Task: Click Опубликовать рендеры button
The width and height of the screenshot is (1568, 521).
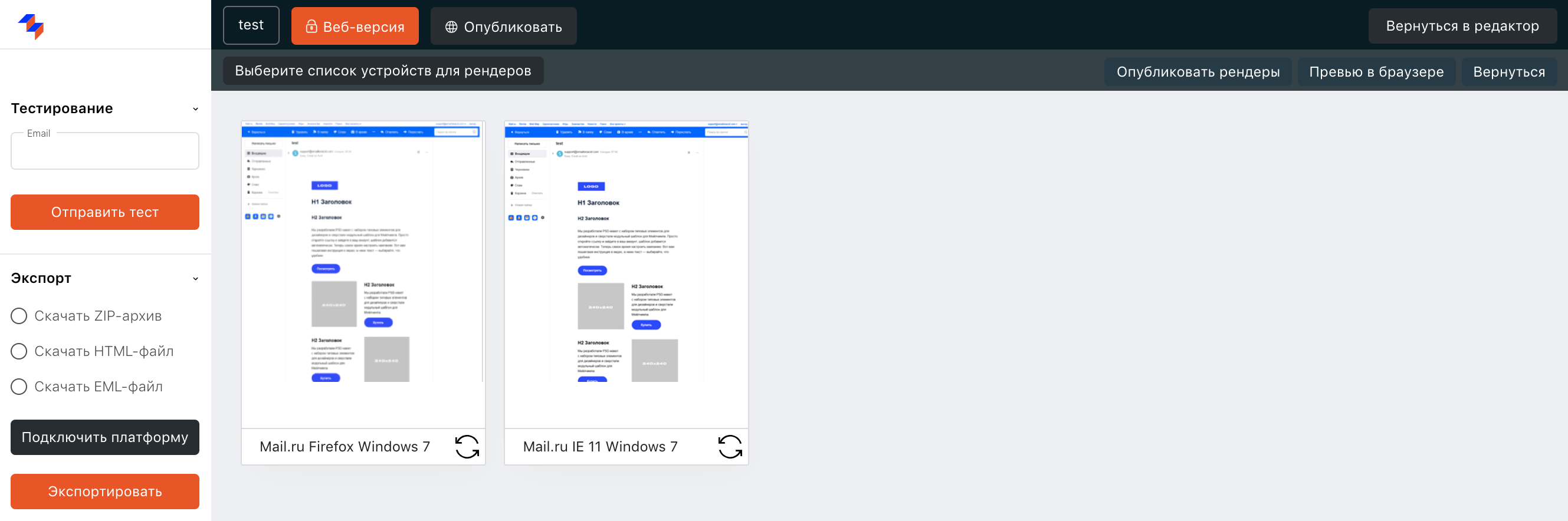Action: point(1198,72)
